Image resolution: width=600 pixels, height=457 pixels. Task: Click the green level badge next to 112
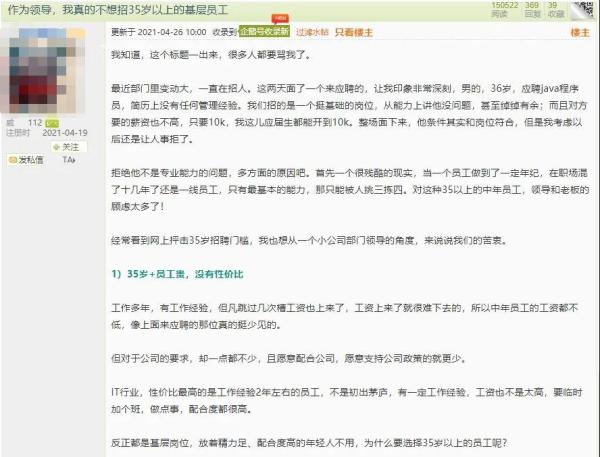(52, 123)
